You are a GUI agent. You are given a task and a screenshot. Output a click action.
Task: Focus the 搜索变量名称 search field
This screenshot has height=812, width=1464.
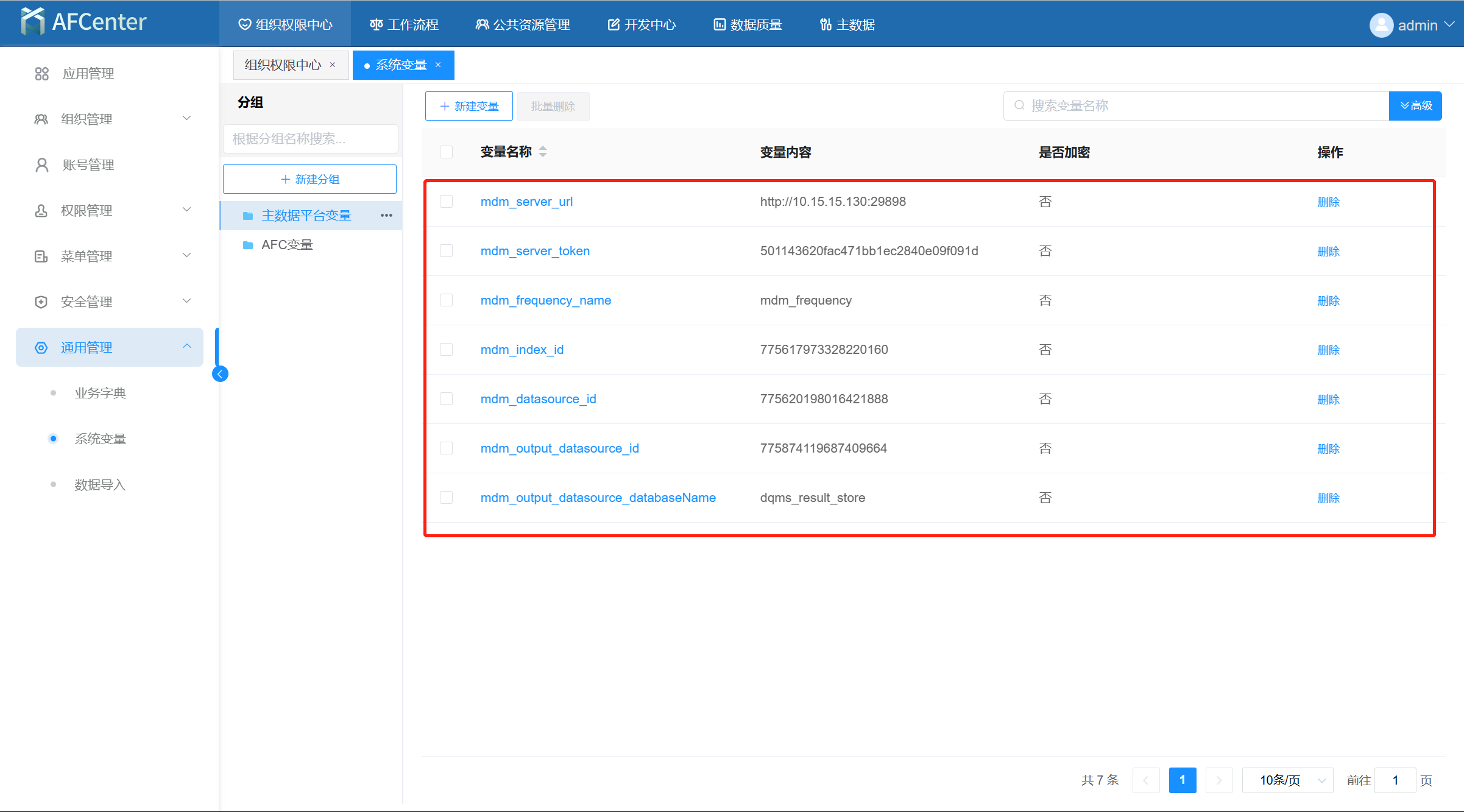pyautogui.click(x=1196, y=106)
